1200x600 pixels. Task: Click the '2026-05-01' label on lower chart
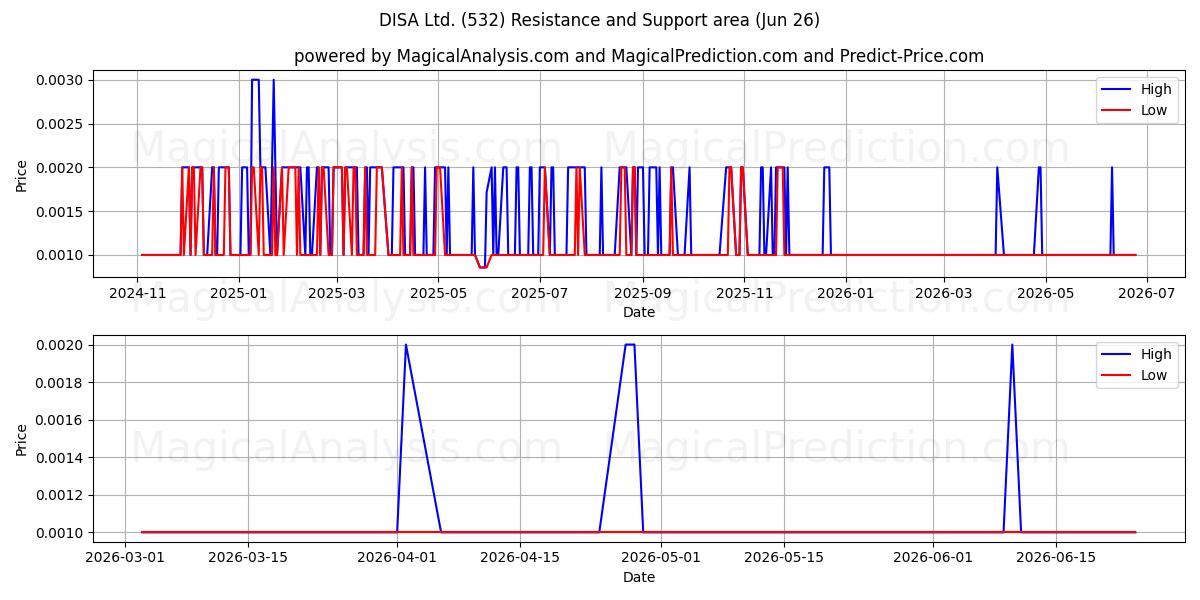pyautogui.click(x=661, y=558)
